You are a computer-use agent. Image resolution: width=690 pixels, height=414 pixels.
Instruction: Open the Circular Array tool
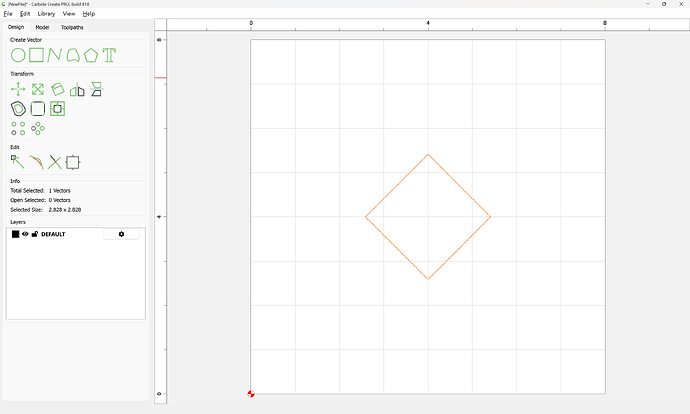tap(38, 128)
